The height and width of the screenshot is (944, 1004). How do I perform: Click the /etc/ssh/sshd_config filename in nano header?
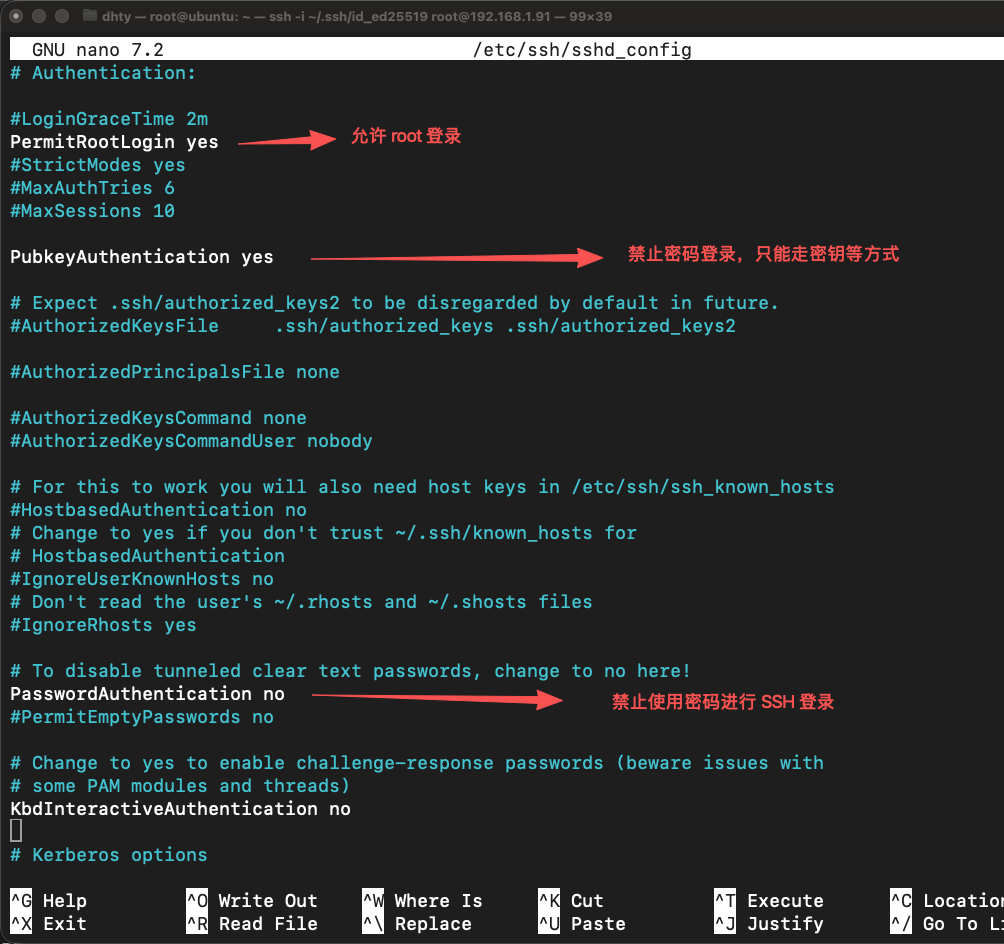pos(582,50)
